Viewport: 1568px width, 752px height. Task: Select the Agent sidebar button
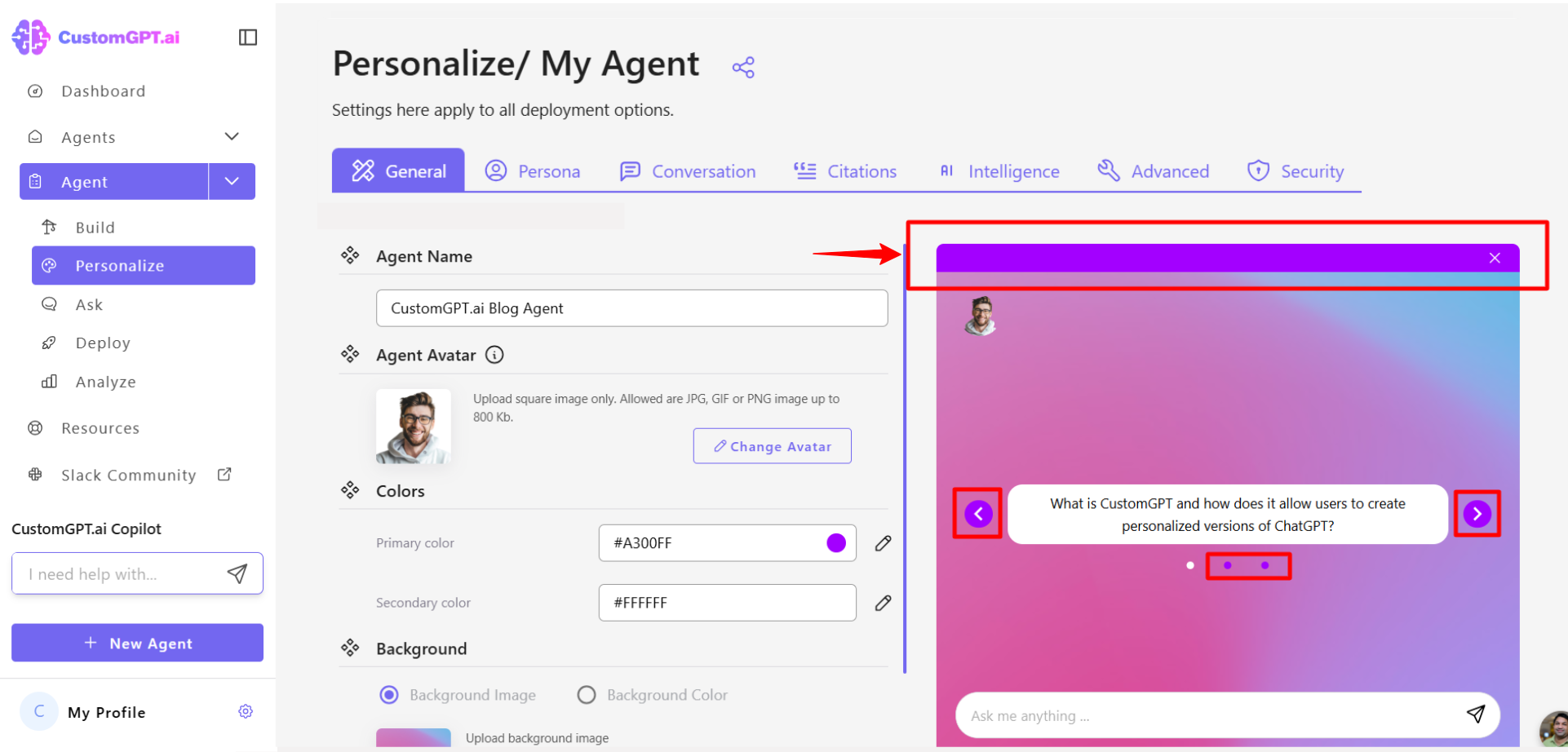[x=113, y=181]
